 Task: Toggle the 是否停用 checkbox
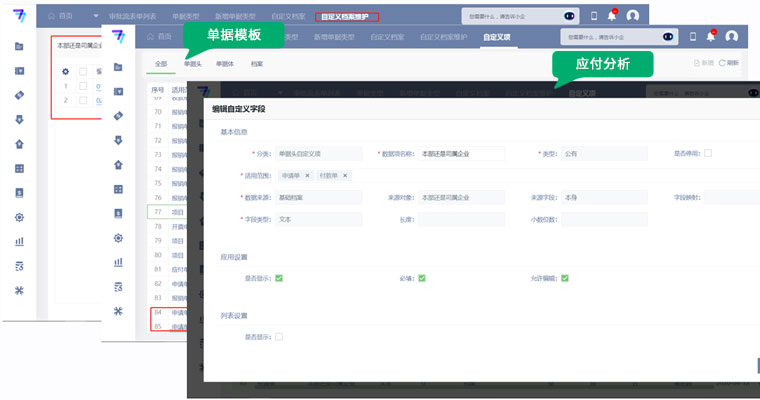(x=708, y=153)
